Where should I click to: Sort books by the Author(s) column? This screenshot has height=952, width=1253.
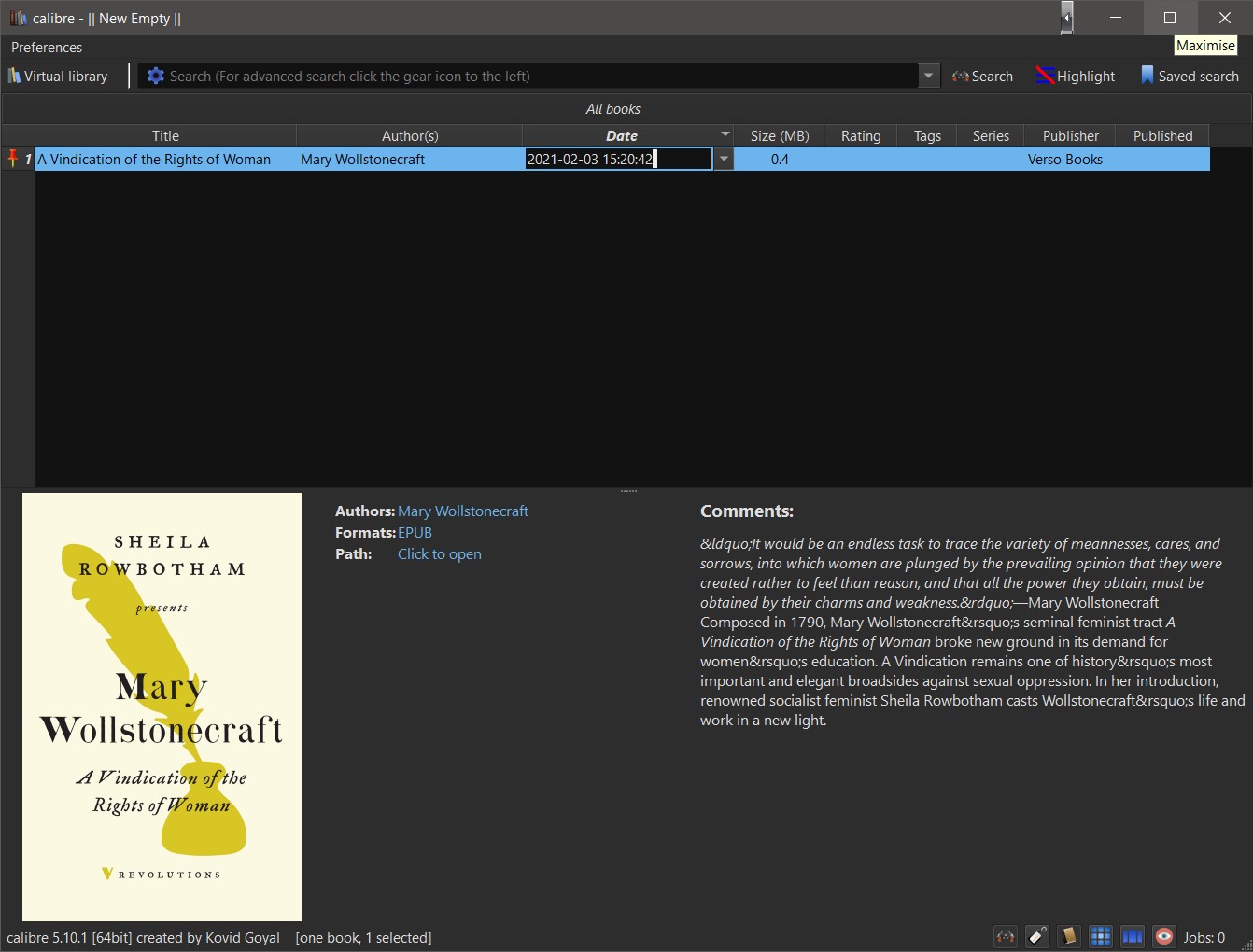(x=410, y=136)
